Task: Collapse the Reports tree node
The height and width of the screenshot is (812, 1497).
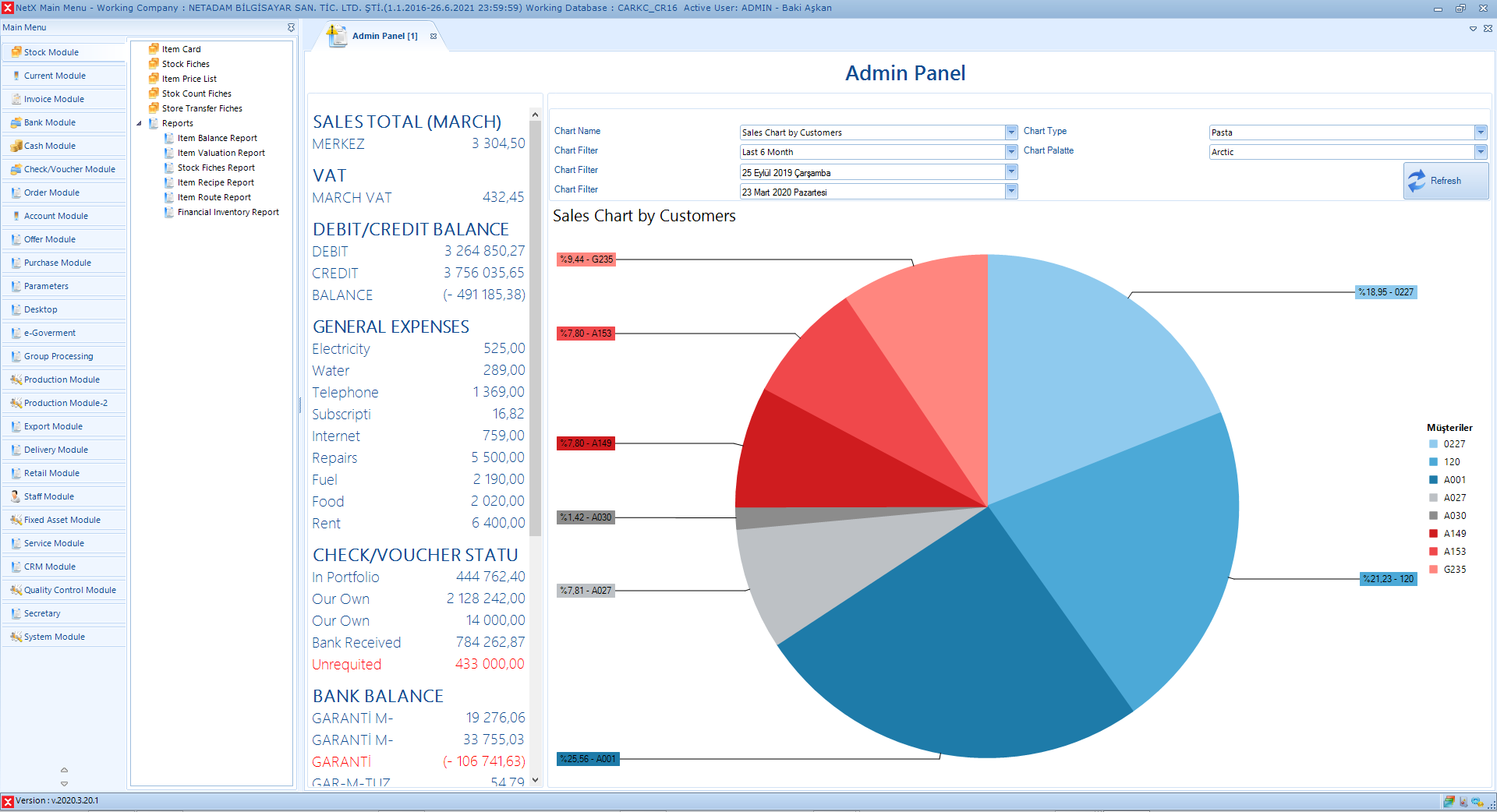Action: pyautogui.click(x=140, y=123)
